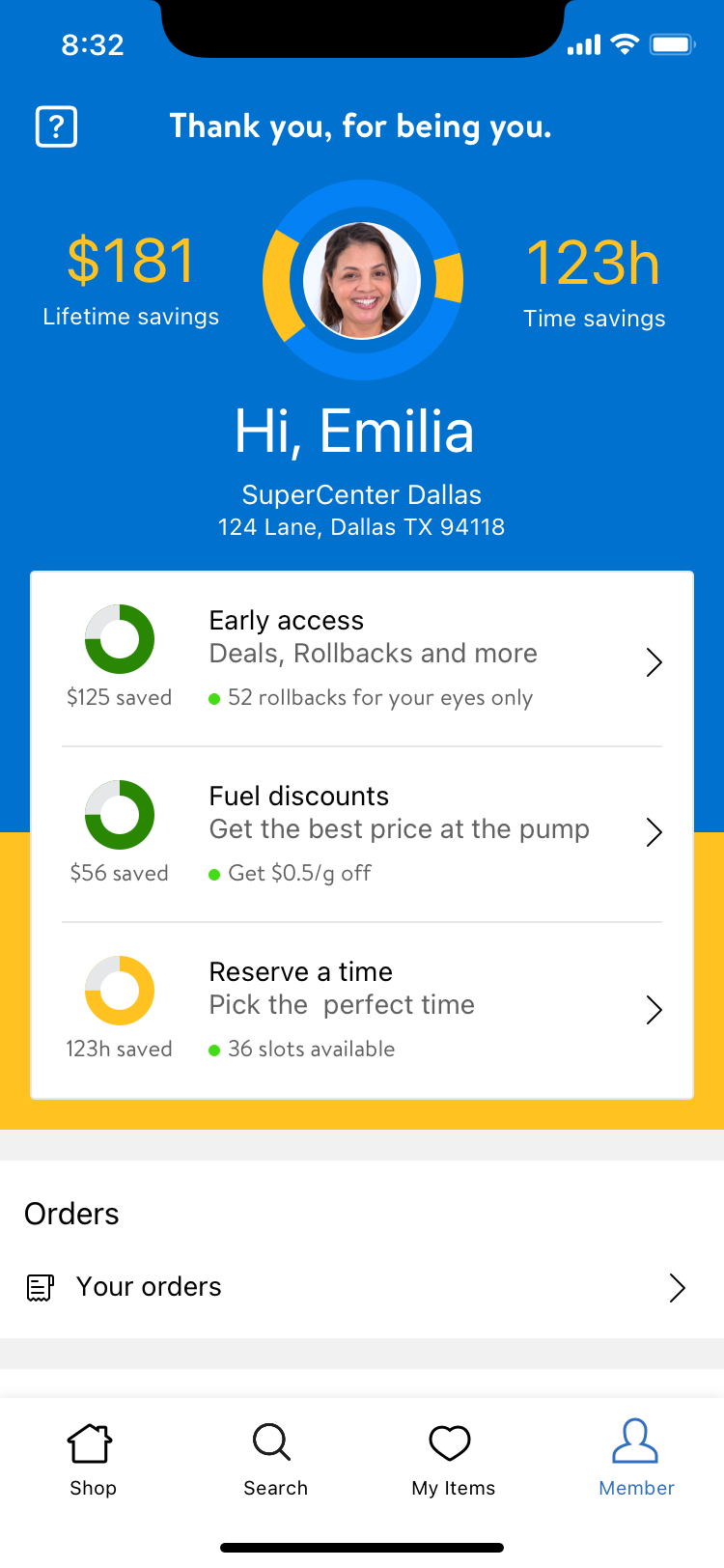Tap the Early access green donut chart
The width and height of the screenshot is (724, 1568).
click(120, 639)
